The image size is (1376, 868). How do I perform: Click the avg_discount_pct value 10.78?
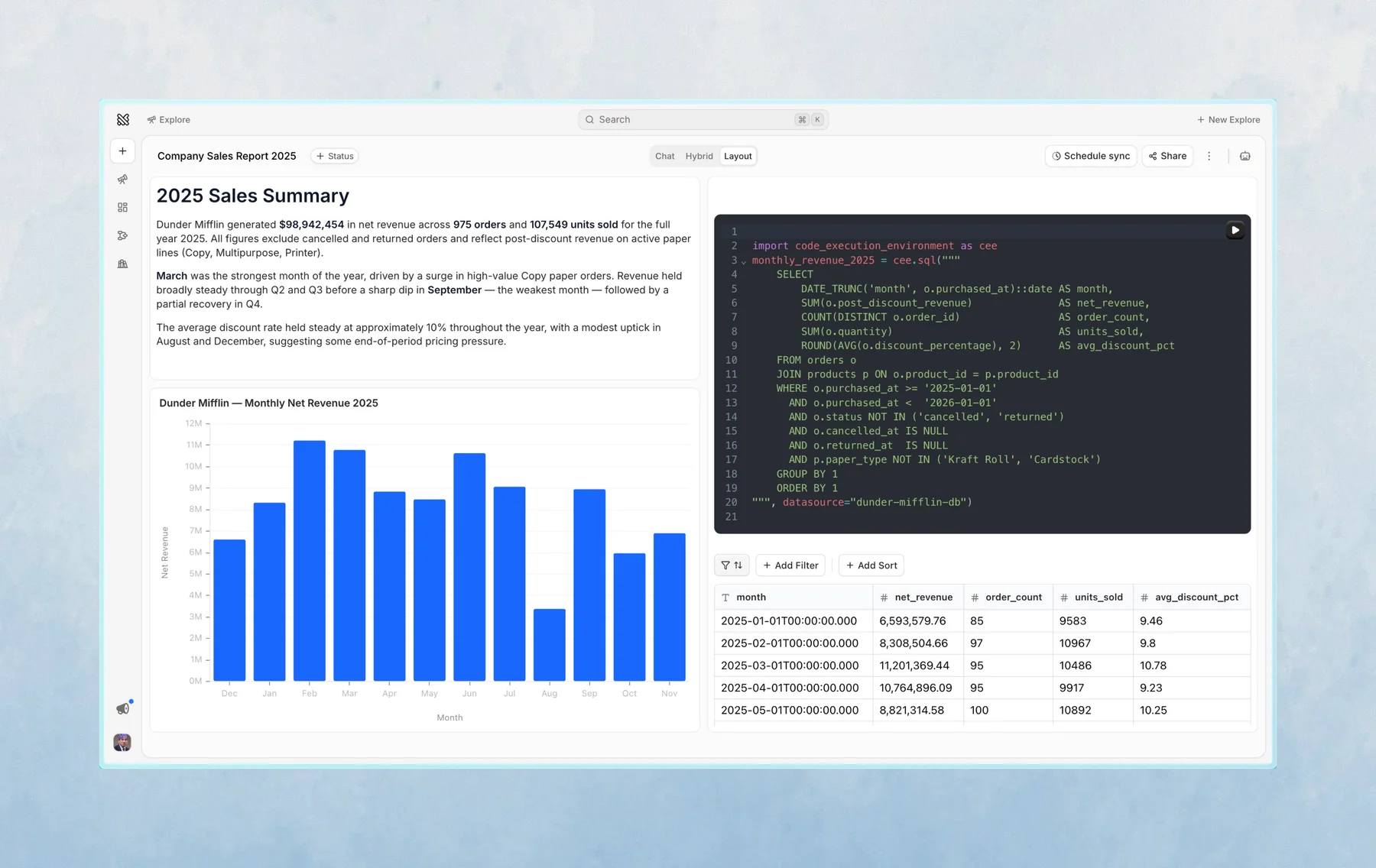coord(1191,666)
